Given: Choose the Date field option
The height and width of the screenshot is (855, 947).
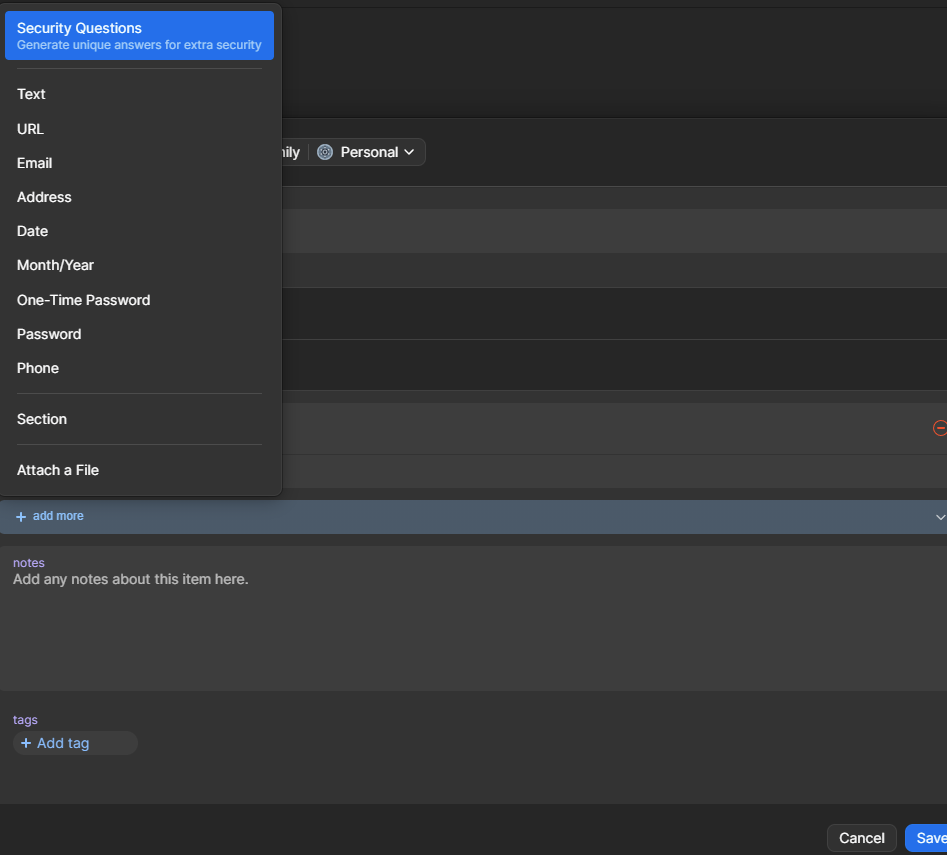Looking at the screenshot, I should (33, 231).
